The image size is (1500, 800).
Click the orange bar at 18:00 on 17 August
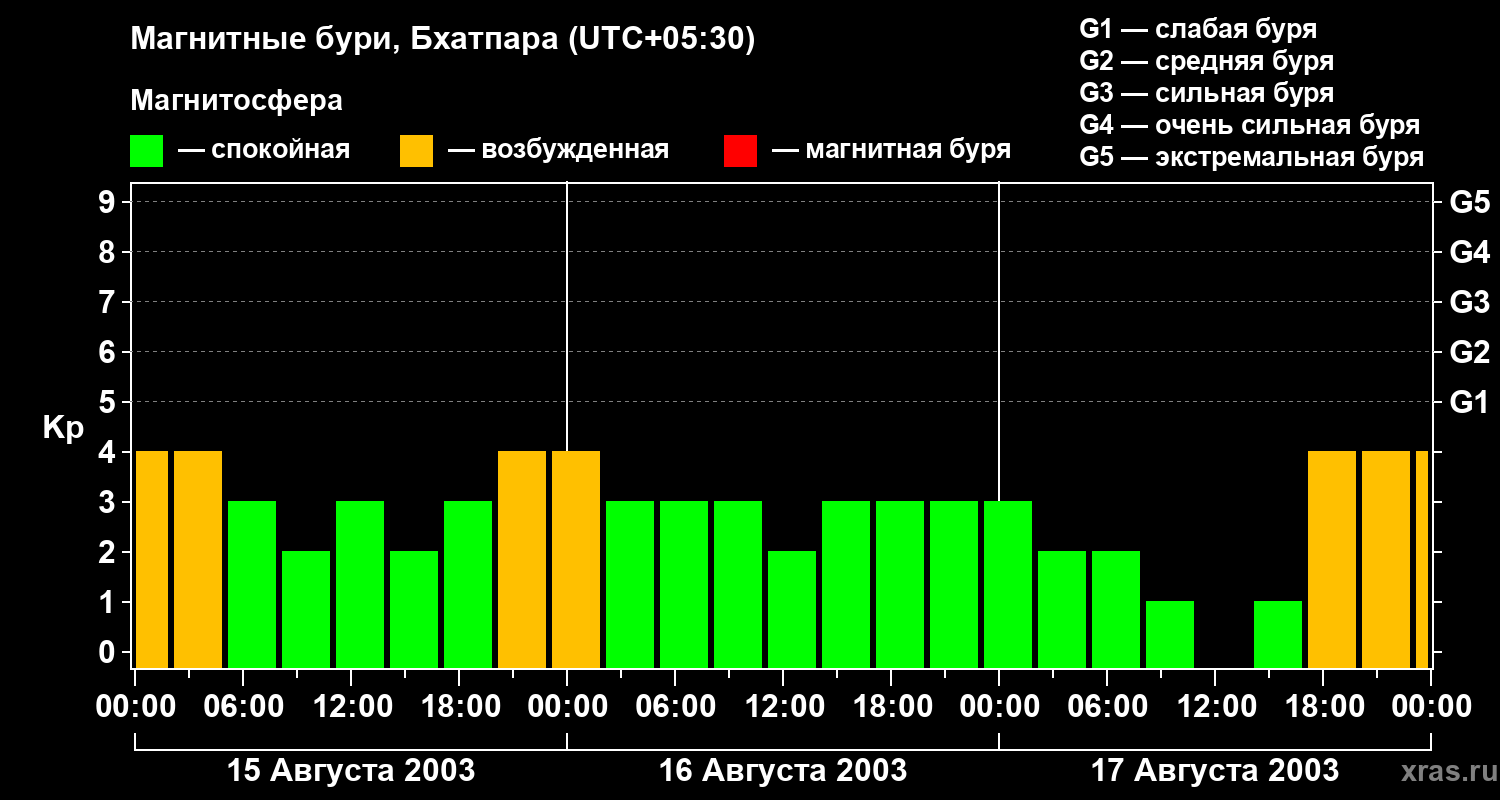1332,560
